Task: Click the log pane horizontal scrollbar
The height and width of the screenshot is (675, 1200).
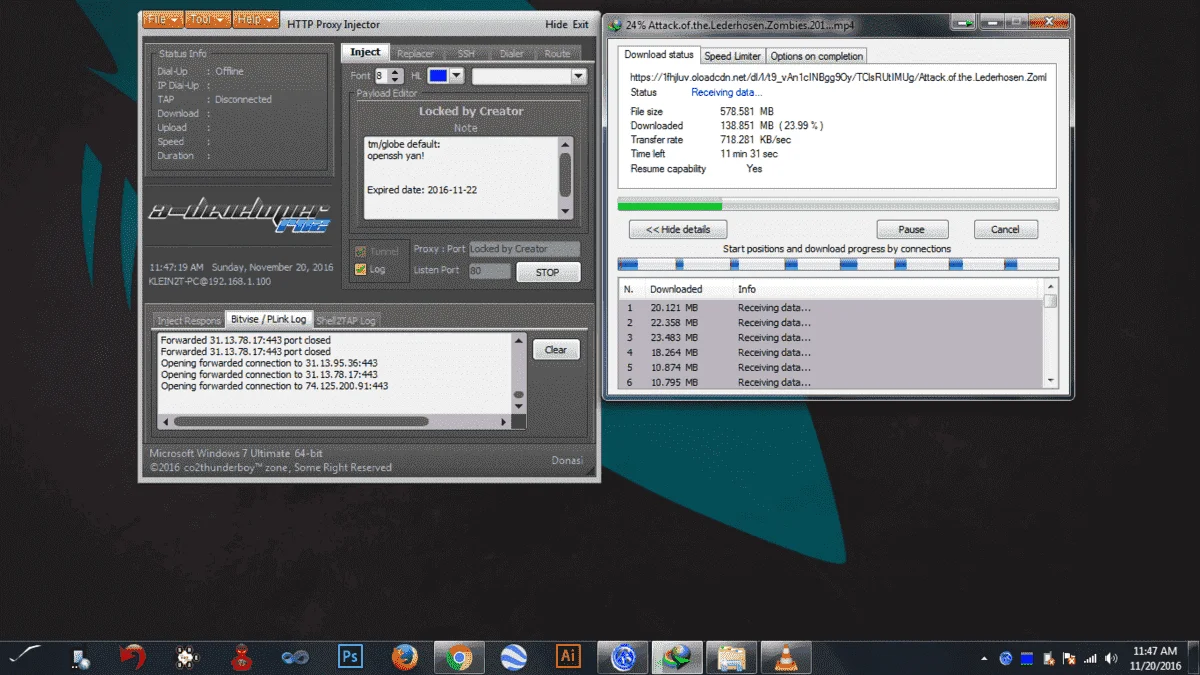Action: coord(337,421)
